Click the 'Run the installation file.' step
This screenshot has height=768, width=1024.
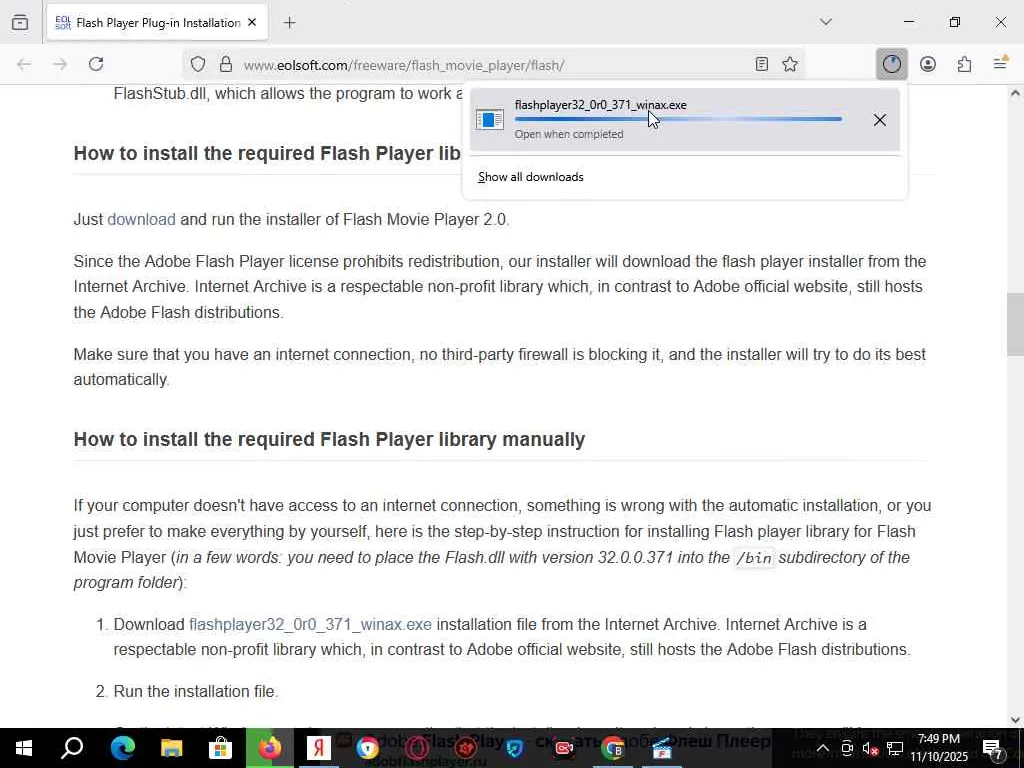click(x=196, y=692)
